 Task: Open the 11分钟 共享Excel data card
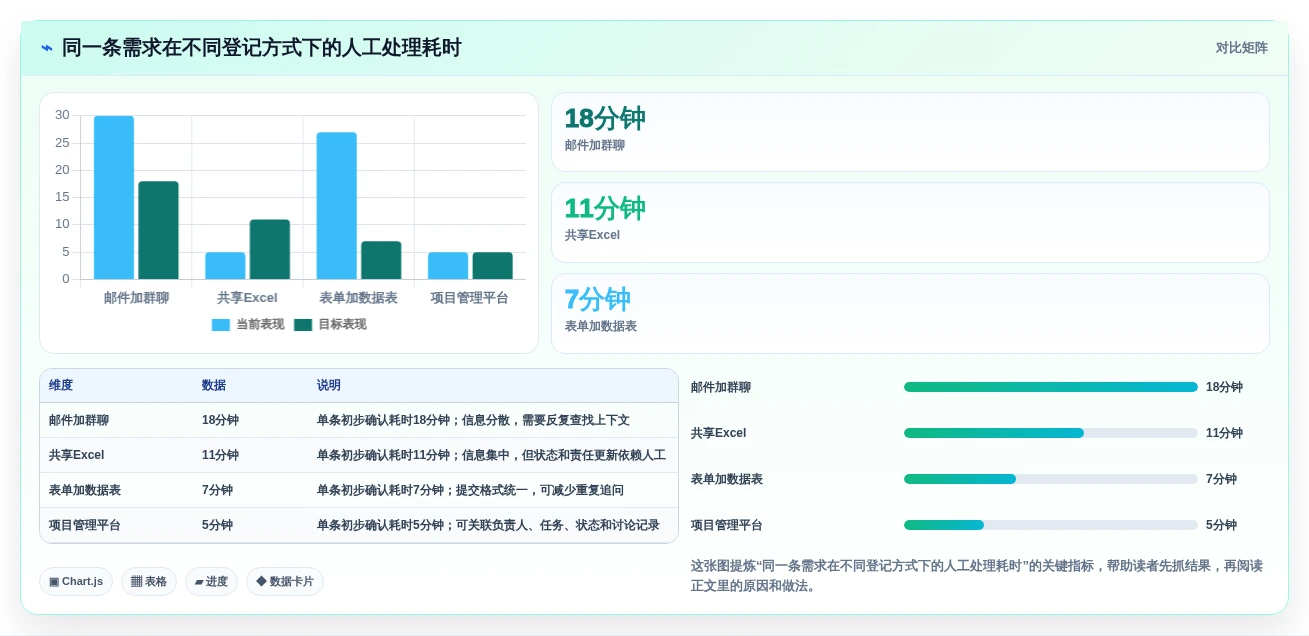pos(910,222)
